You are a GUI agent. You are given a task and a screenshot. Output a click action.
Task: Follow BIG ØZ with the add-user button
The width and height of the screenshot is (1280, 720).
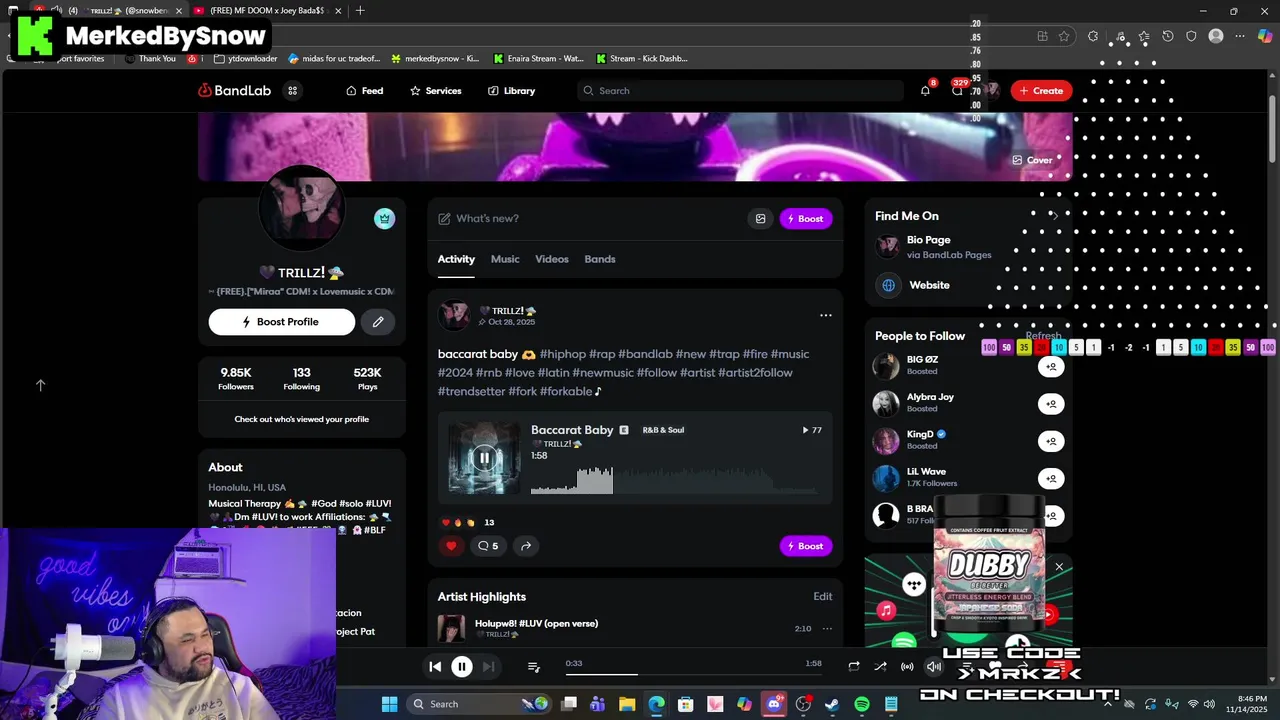click(x=1051, y=367)
